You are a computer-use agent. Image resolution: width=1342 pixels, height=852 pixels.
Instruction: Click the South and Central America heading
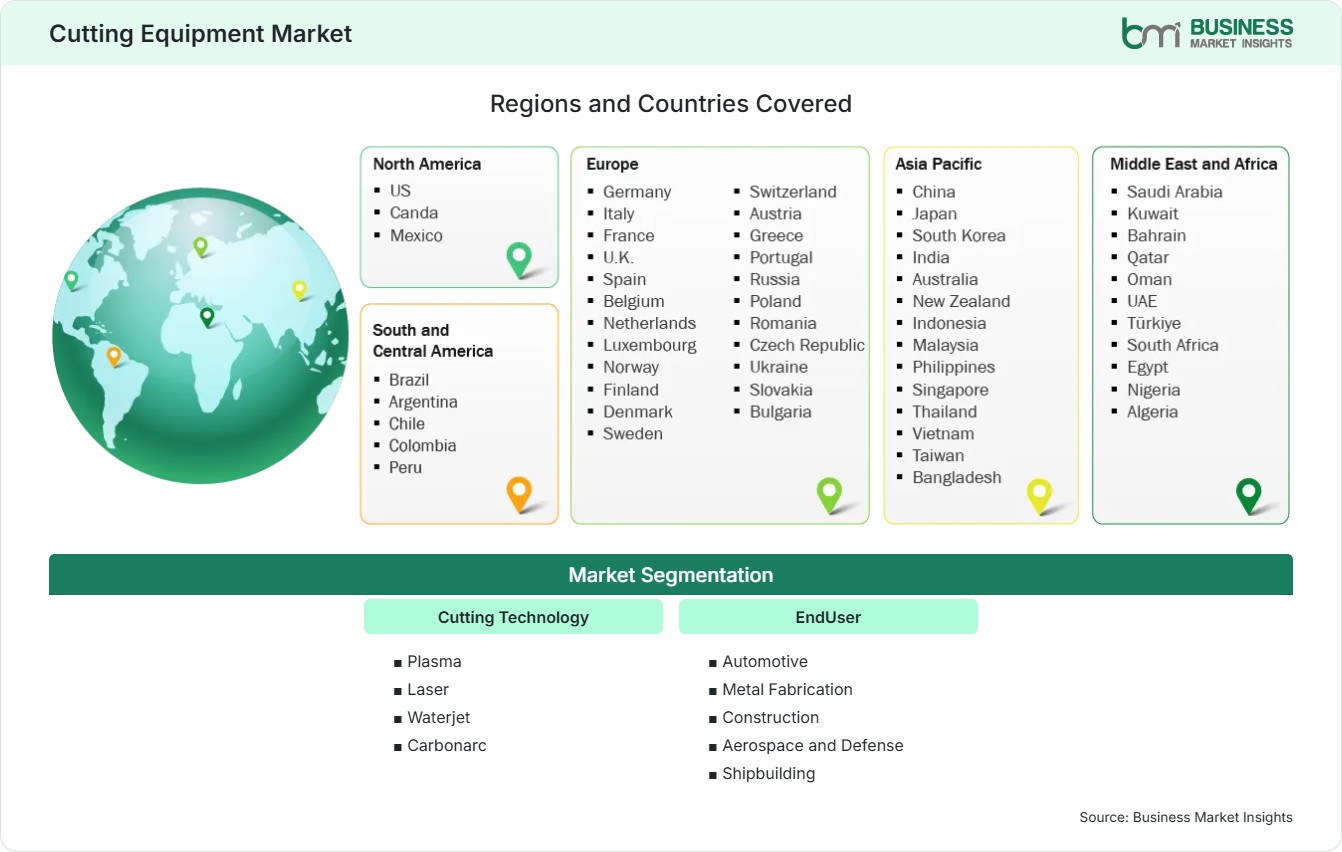pyautogui.click(x=433, y=340)
